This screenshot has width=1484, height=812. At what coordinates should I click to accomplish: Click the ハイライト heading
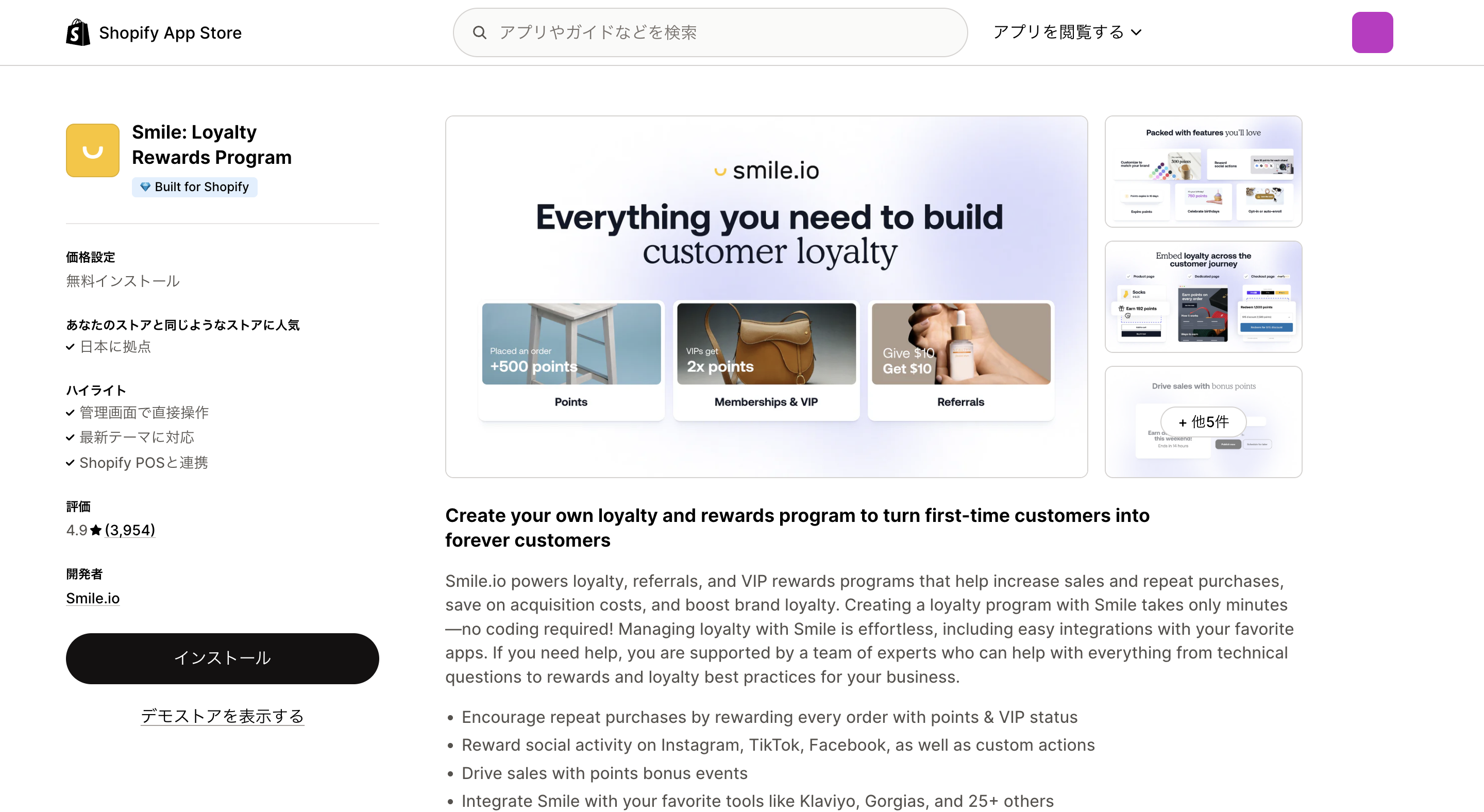tap(96, 391)
